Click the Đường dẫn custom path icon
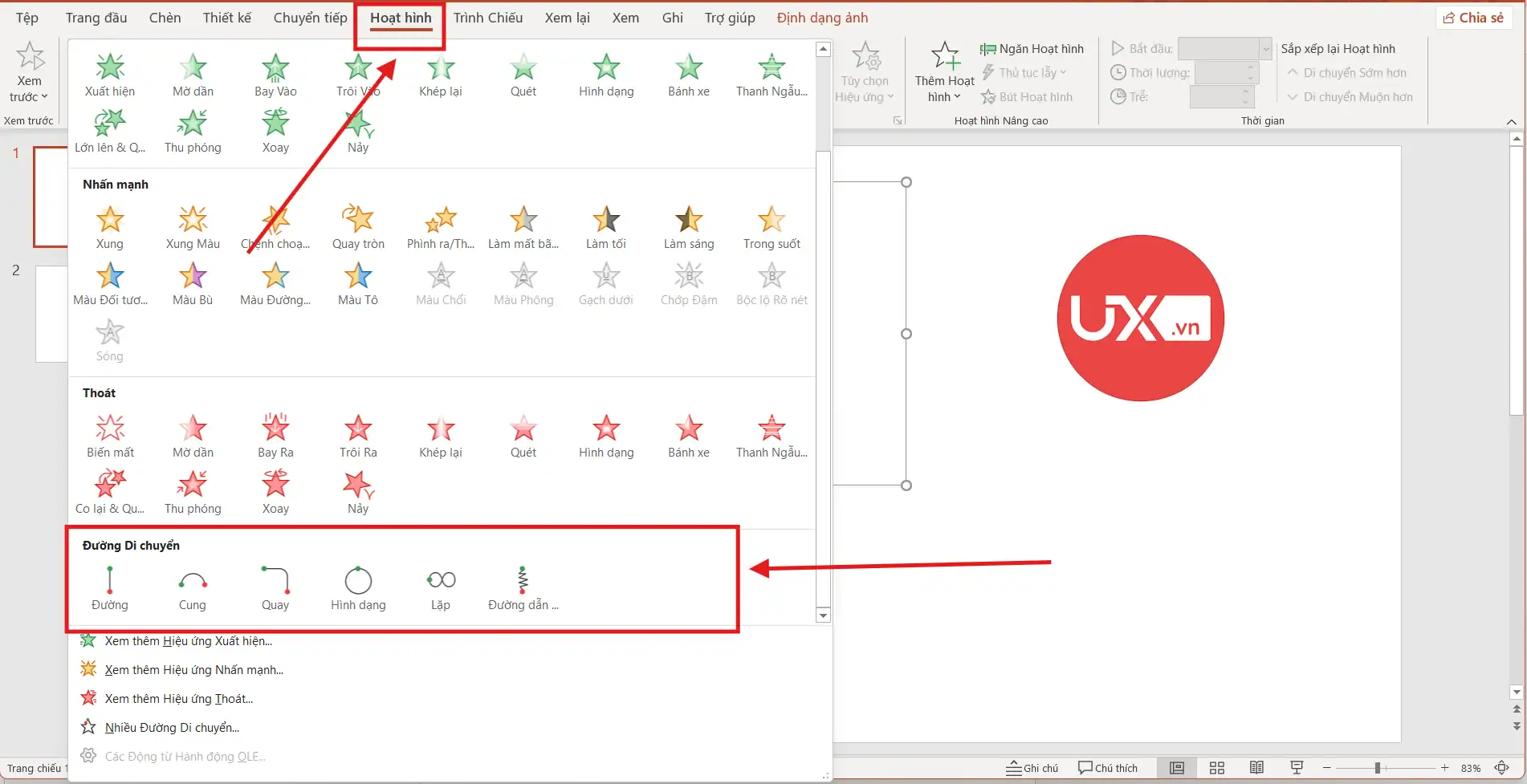1527x784 pixels. (x=523, y=587)
